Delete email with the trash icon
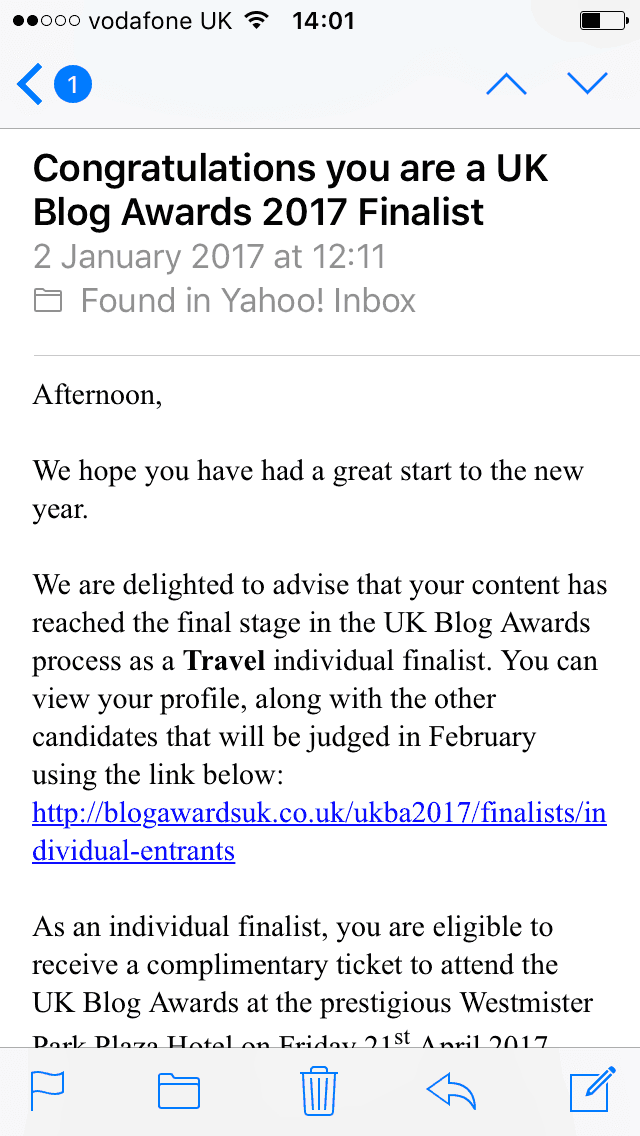Image resolution: width=640 pixels, height=1136 pixels. [320, 1090]
